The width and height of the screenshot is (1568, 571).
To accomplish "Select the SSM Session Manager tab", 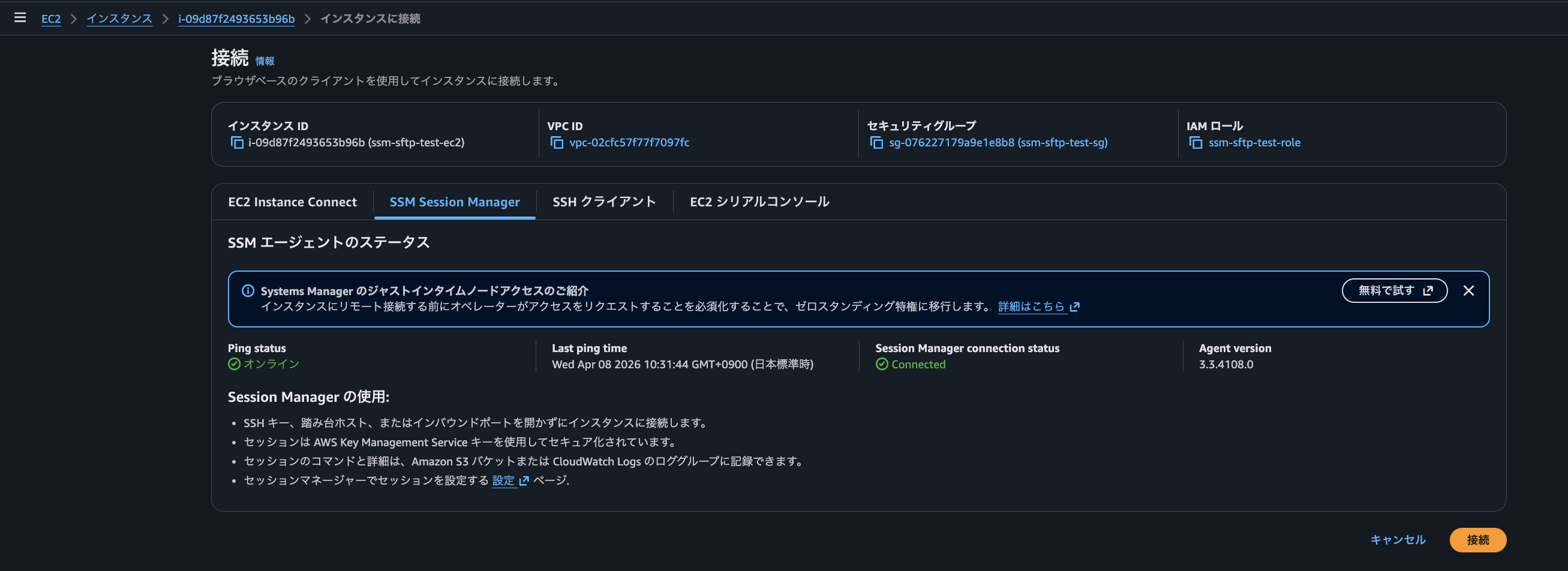I will (454, 202).
